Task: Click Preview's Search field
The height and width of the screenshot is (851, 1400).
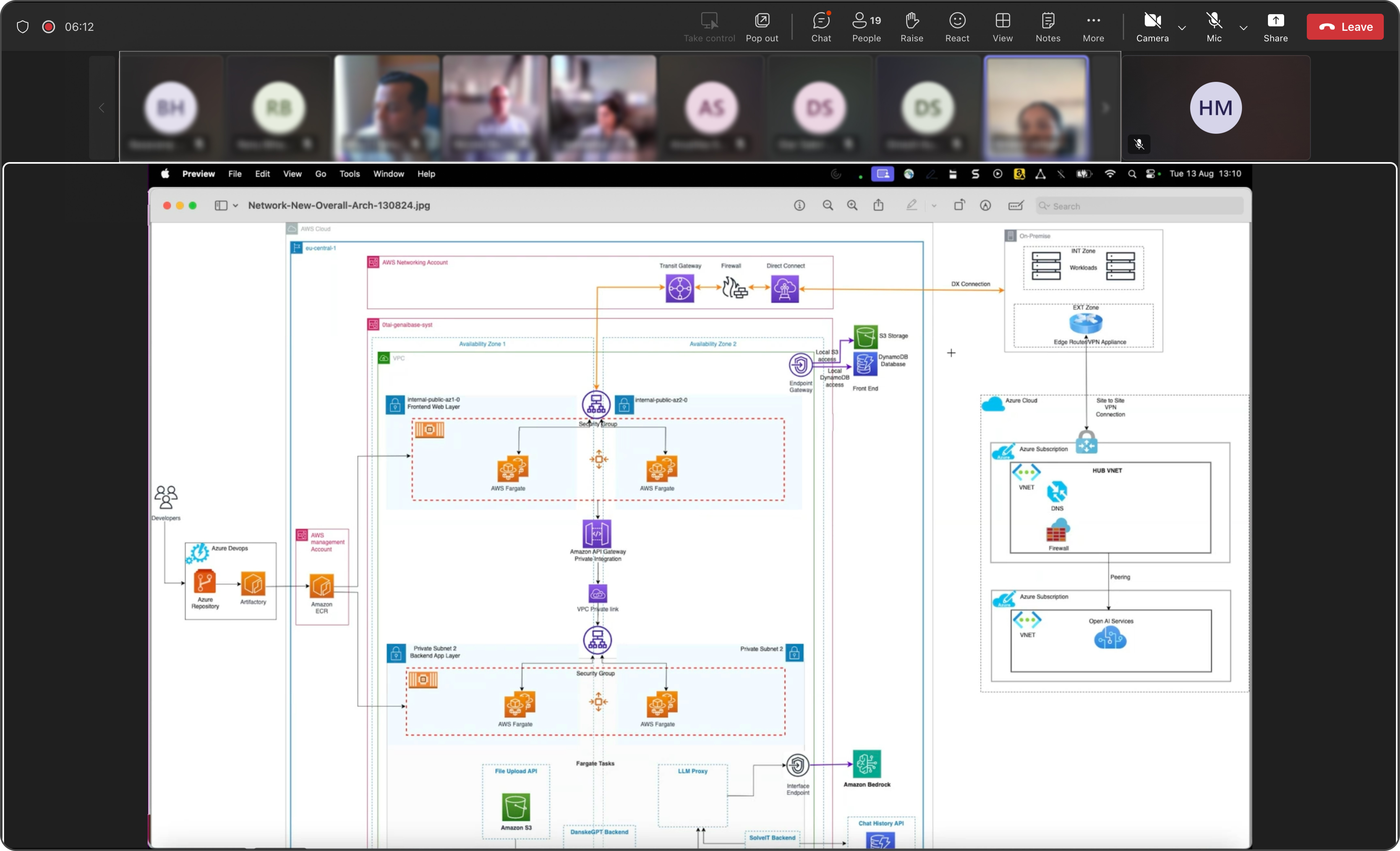Action: pos(1140,206)
